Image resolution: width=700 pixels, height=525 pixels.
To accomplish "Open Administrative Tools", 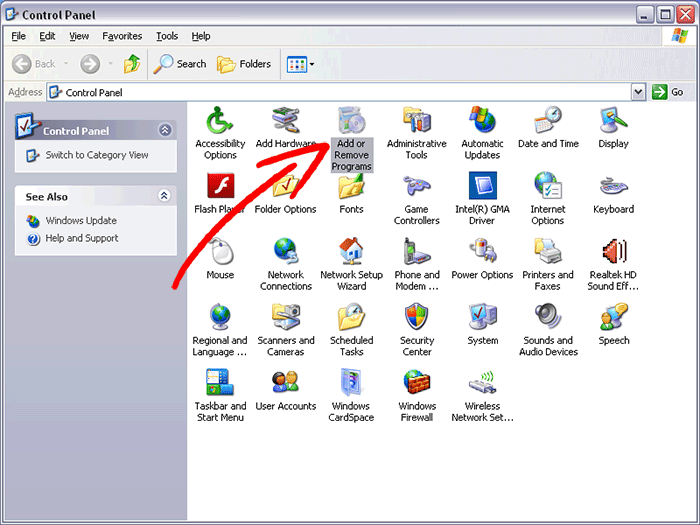I will click(x=417, y=133).
